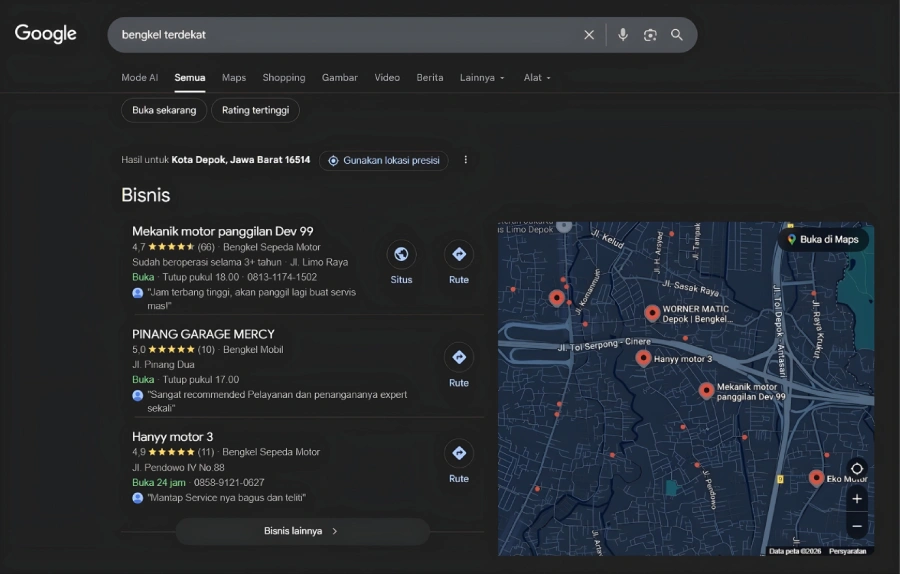Click the Jl. Sasak Raya map label
Image resolution: width=900 pixels, height=574 pixels.
pos(690,288)
